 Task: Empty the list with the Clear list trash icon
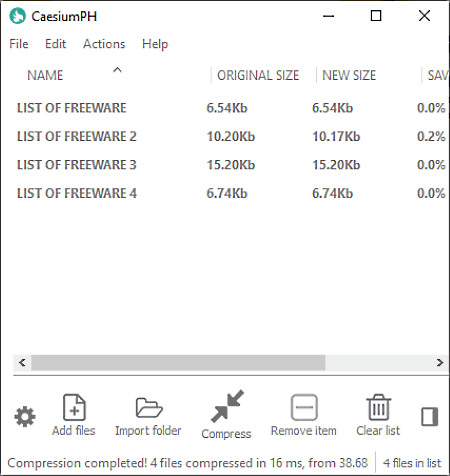pos(378,407)
